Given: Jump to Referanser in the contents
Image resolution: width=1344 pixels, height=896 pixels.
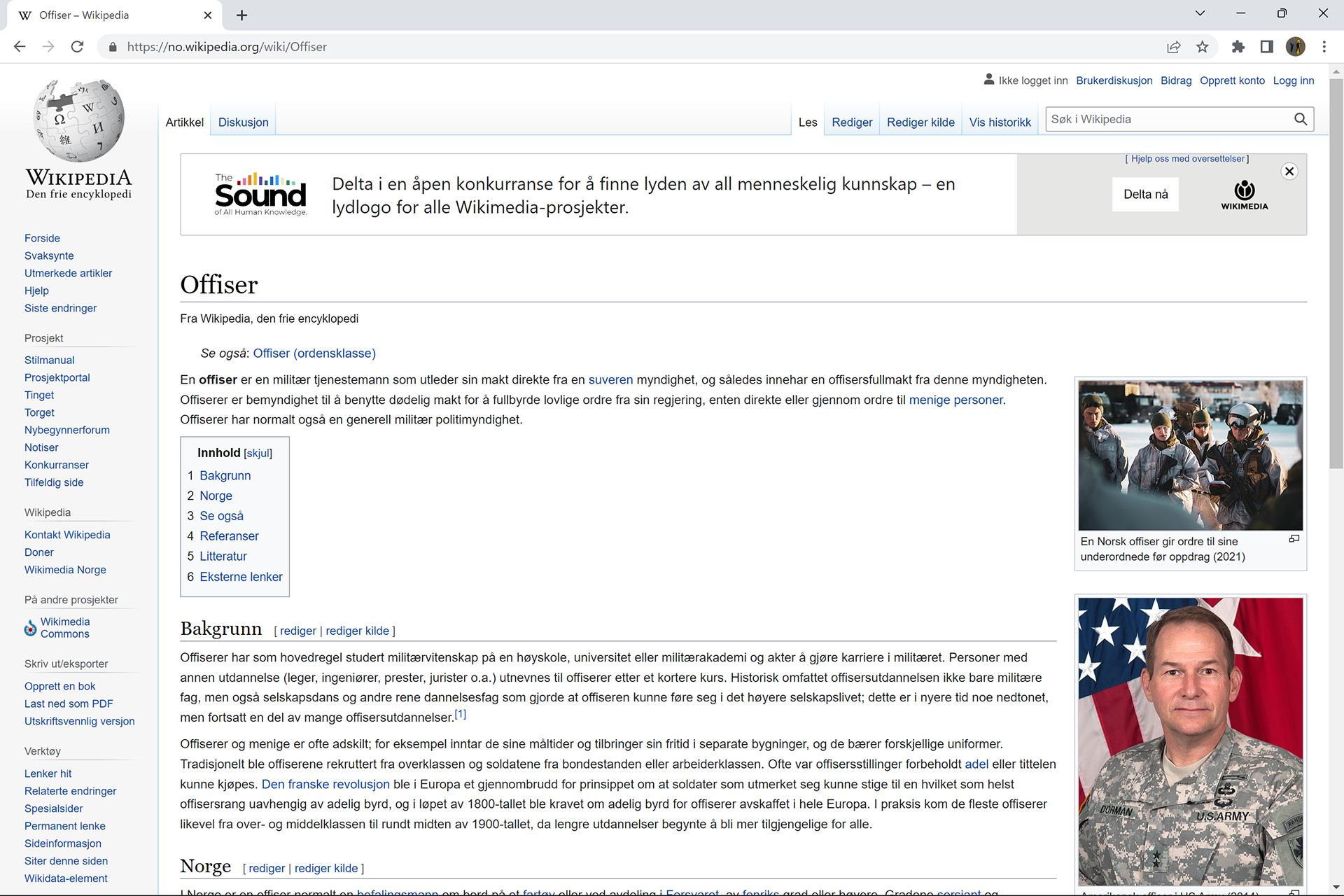Looking at the screenshot, I should tap(230, 536).
